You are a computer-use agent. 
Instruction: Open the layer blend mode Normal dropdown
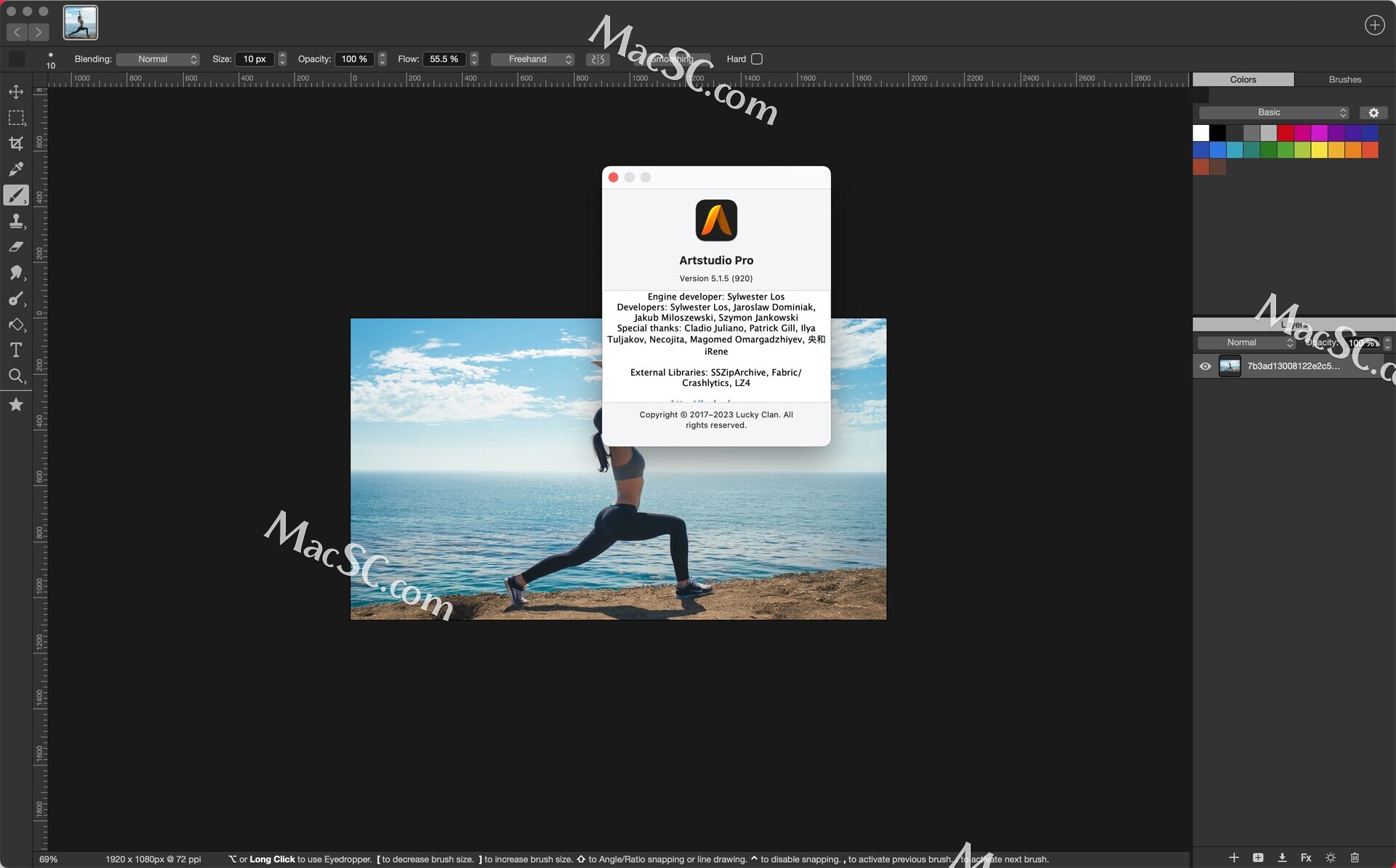tap(1246, 343)
